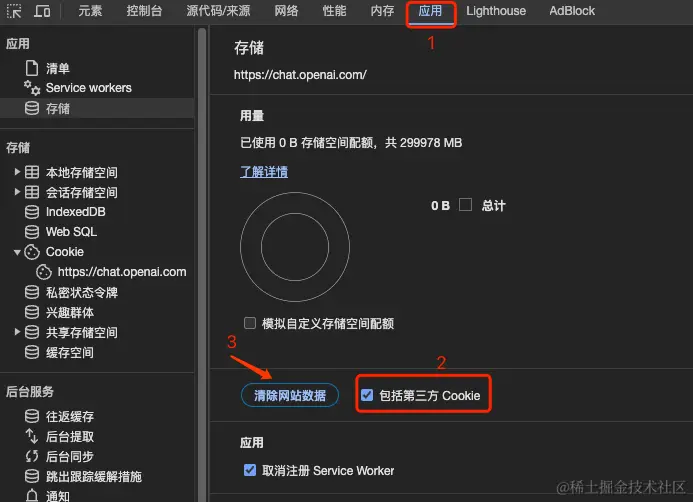
Task: Open the 存储 database icon under 应用
Action: tap(32, 108)
